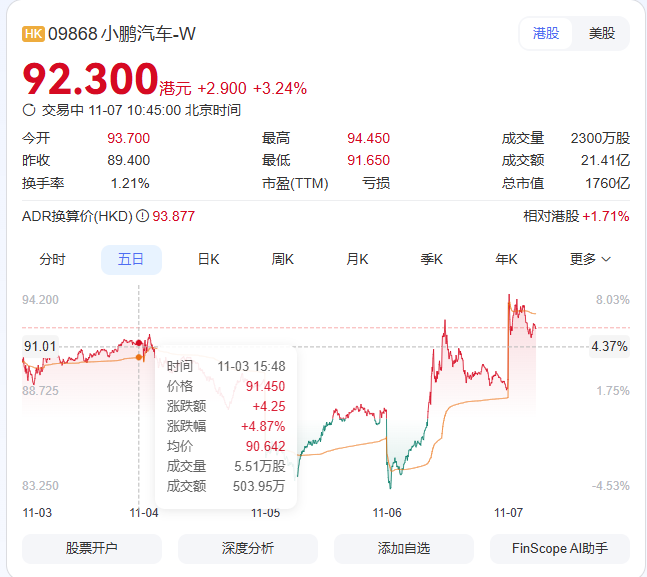This screenshot has width=647, height=577.
Task: Click the 股票开户 button
Action: [92, 549]
